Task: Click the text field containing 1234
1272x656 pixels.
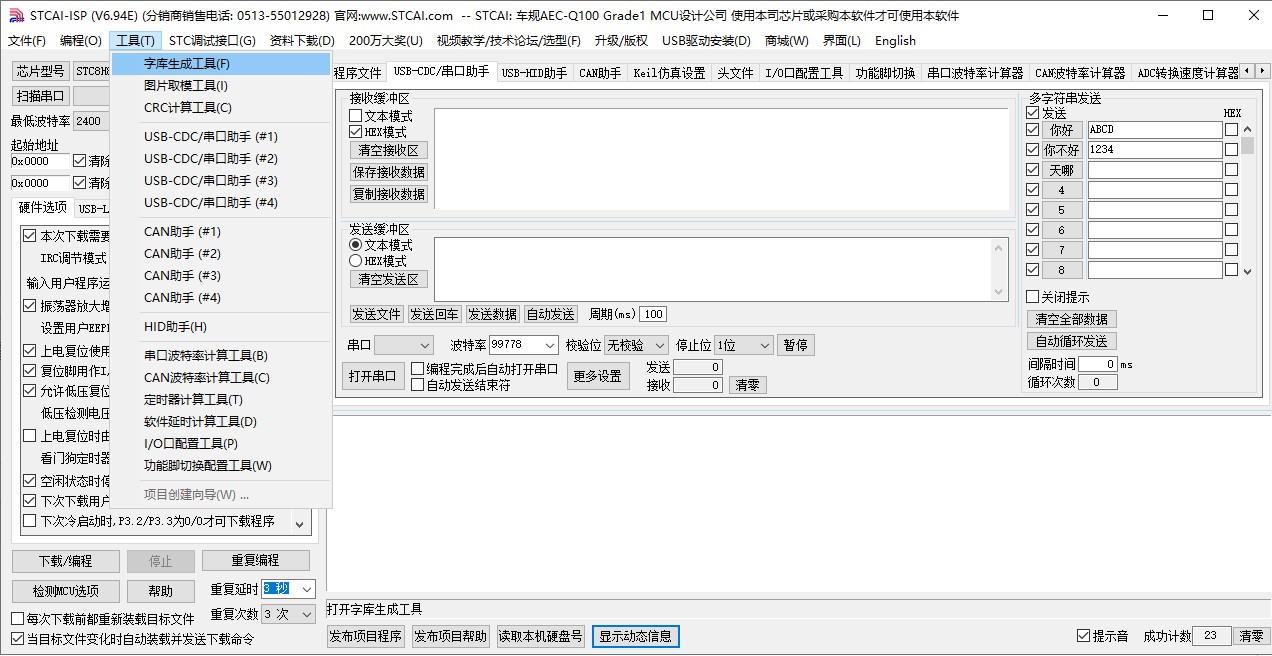Action: tap(1155, 150)
